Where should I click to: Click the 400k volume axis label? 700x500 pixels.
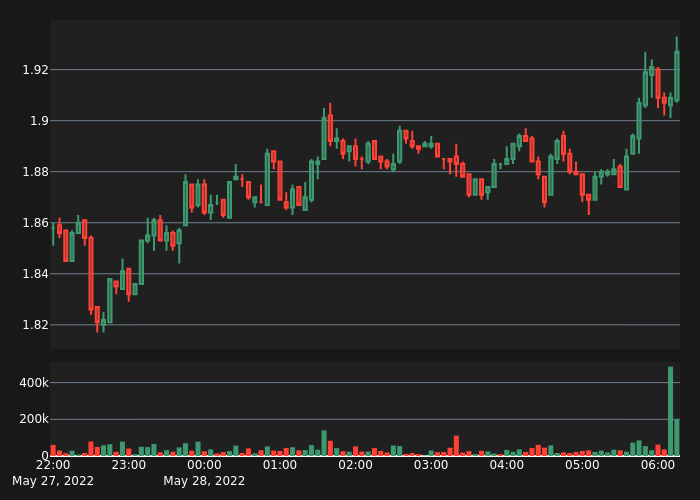tap(34, 383)
